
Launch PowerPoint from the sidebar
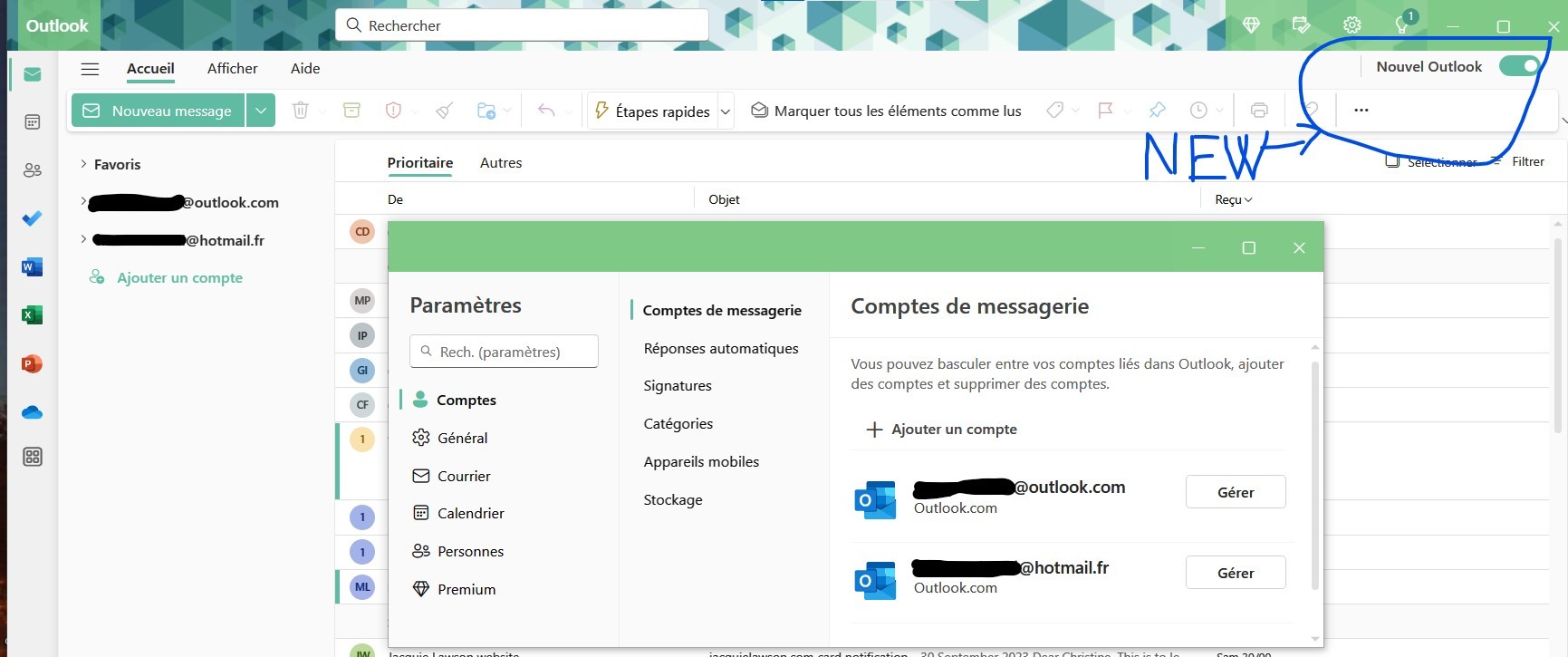coord(33,364)
